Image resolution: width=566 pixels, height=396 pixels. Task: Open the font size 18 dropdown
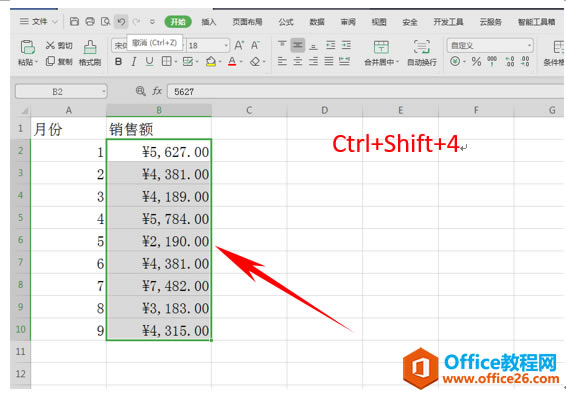226,45
